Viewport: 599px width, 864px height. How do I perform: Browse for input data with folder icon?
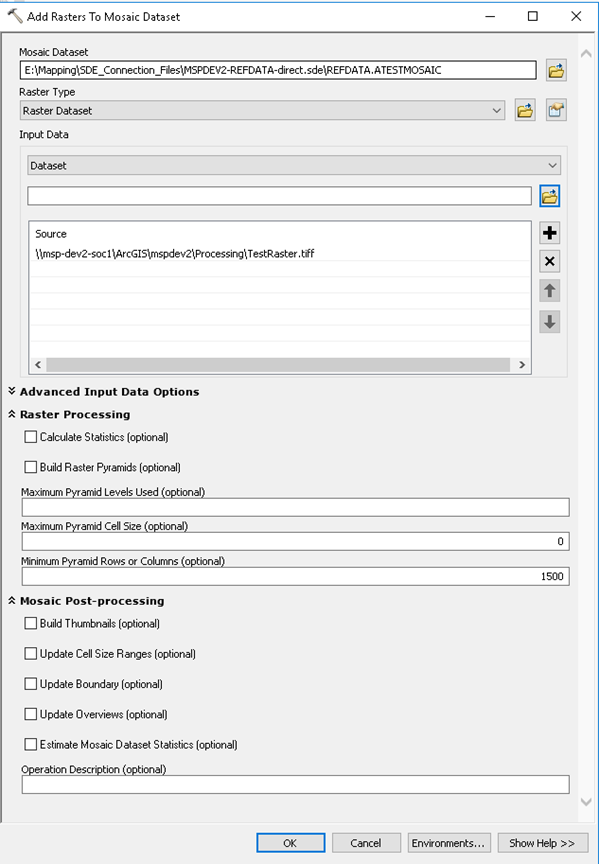click(549, 196)
